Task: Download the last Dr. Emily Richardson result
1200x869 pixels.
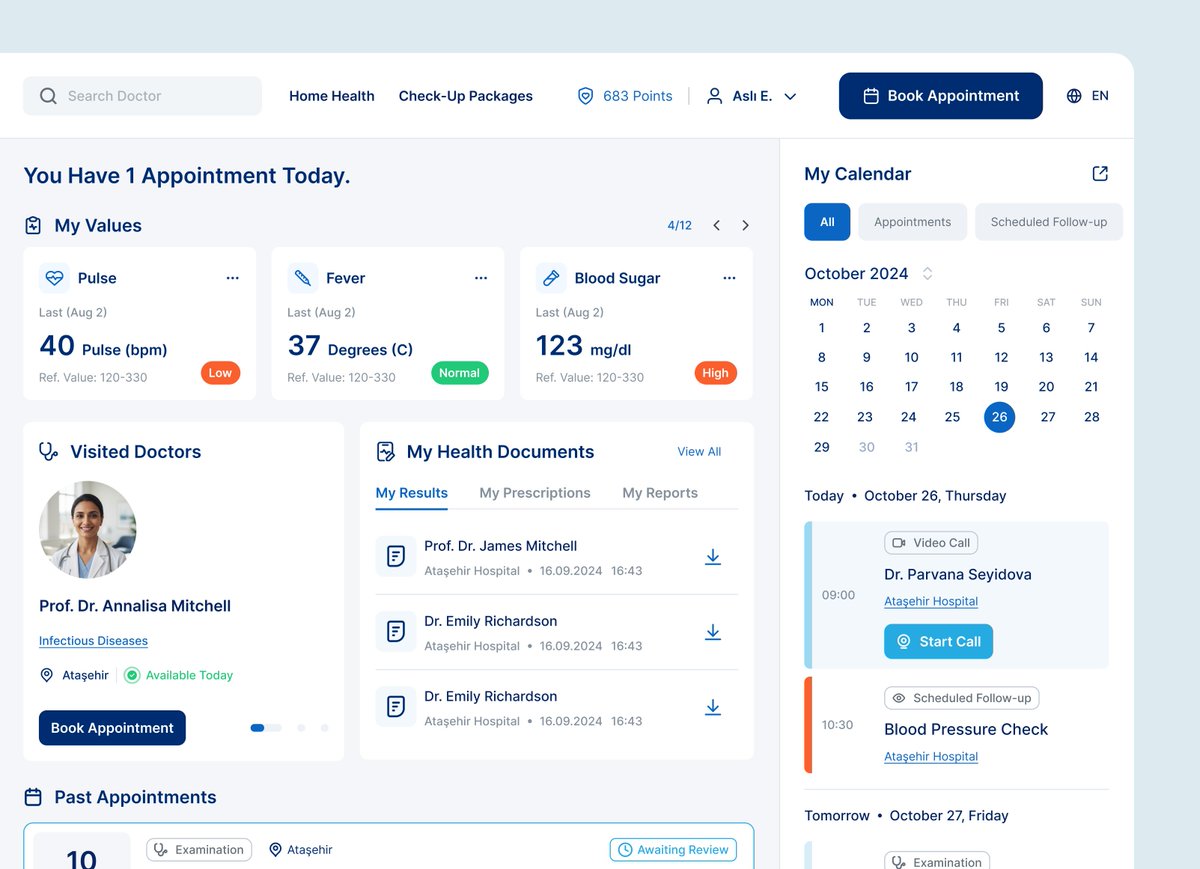Action: (713, 707)
